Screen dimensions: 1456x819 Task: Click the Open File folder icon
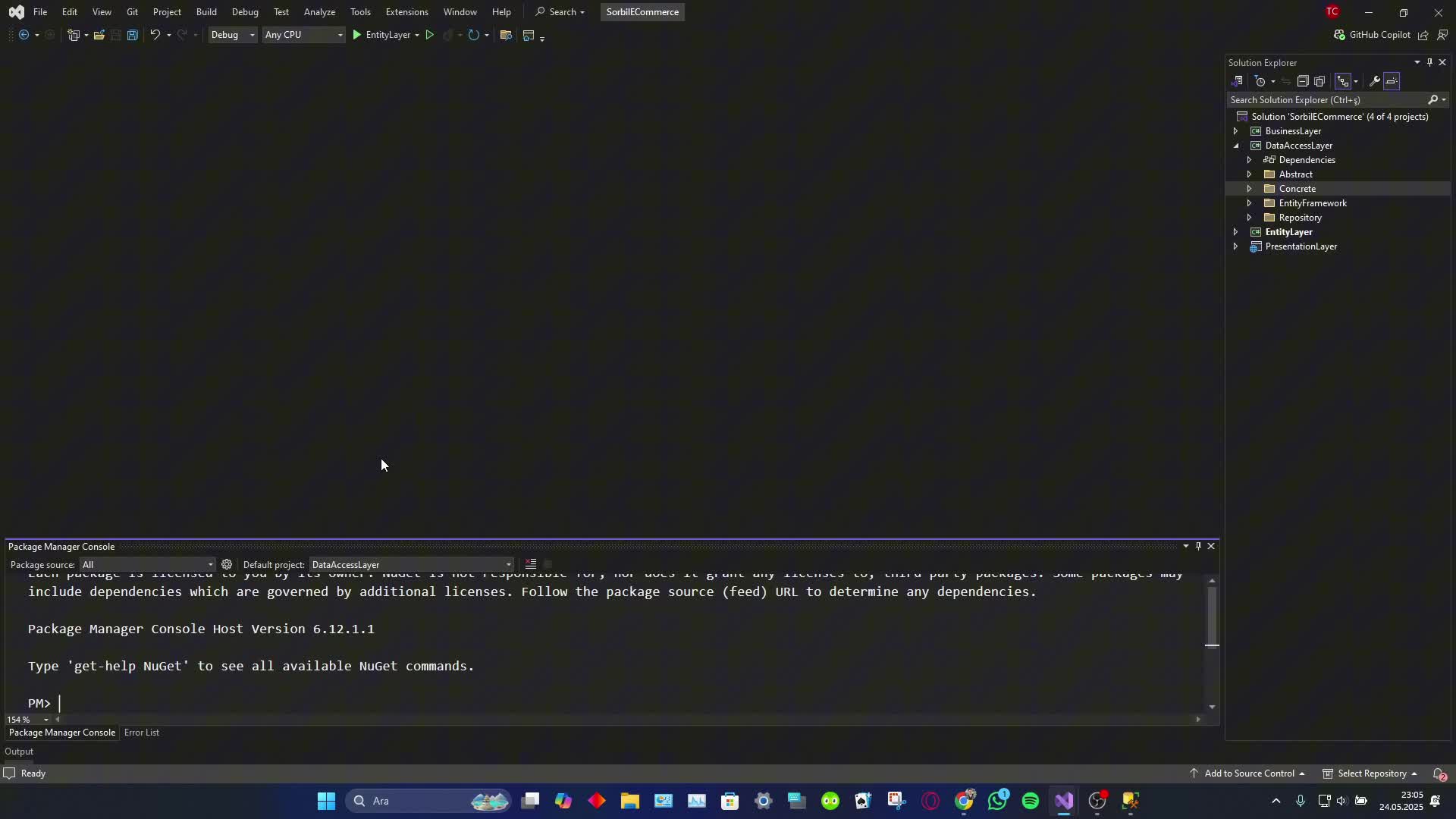(99, 35)
